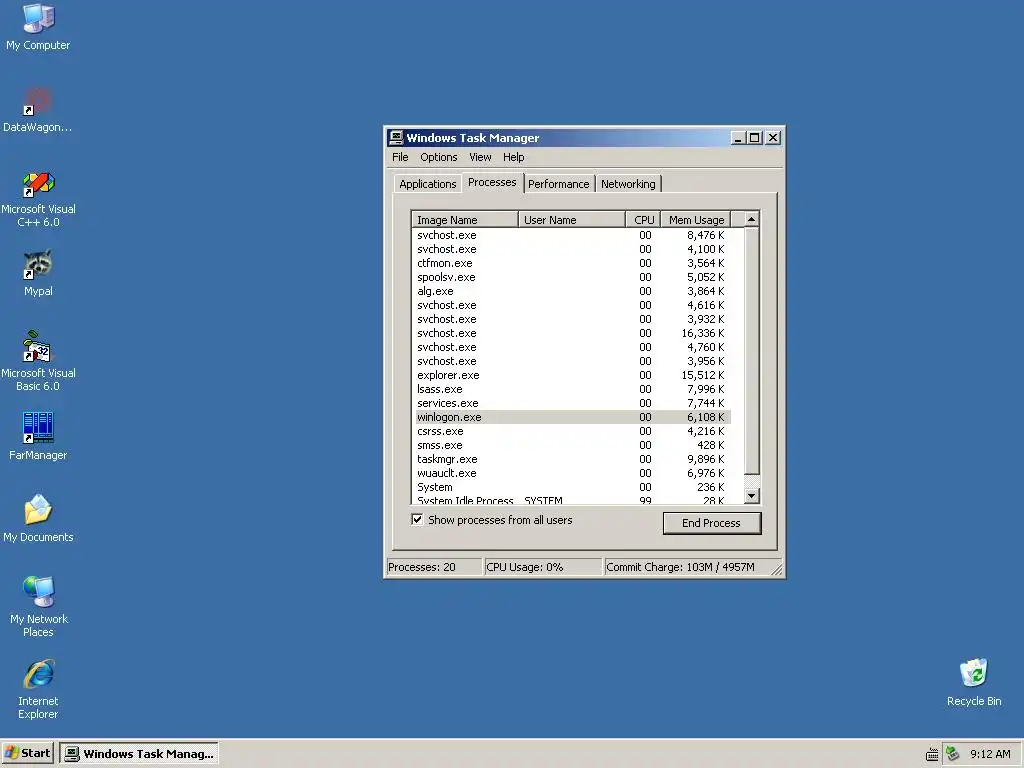The height and width of the screenshot is (768, 1024).
Task: Click the CPU Usage: 0% status entry
Action: click(543, 567)
